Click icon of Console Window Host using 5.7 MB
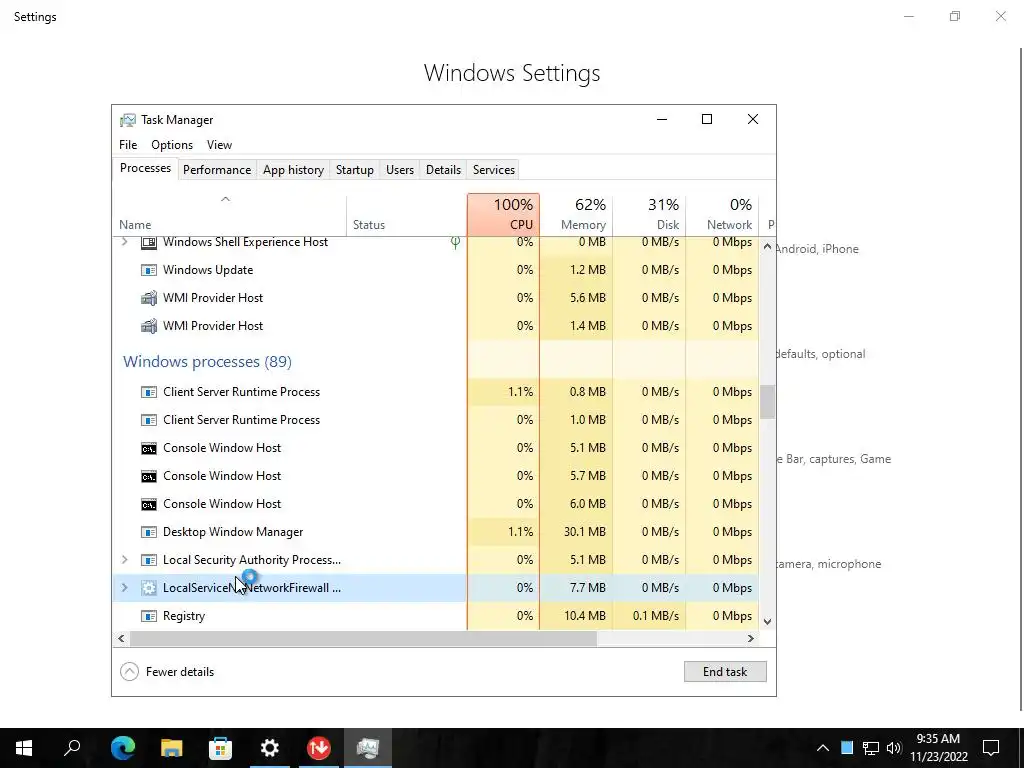The image size is (1024, 768). 149,476
